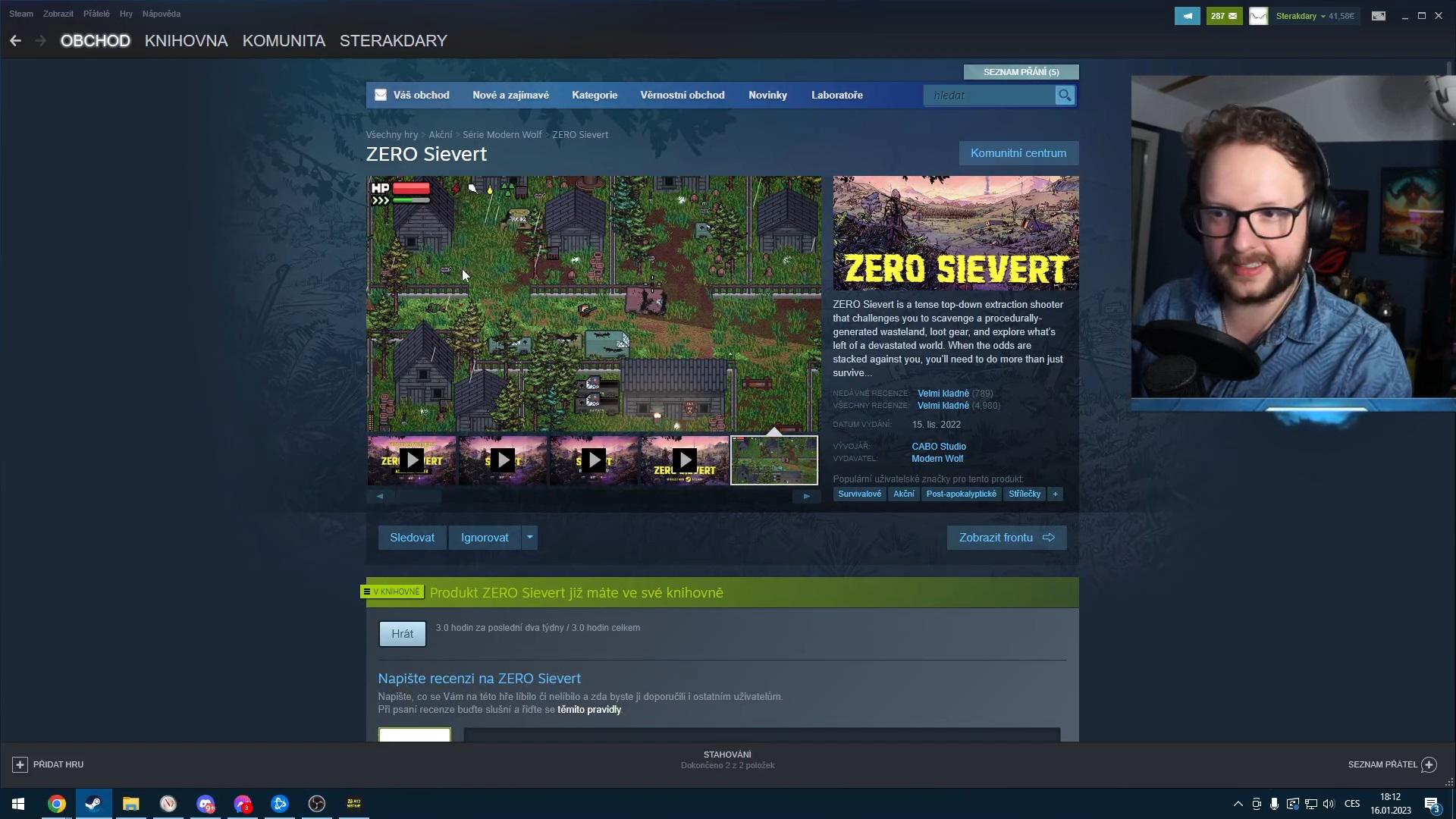Click the search magnifier button

(x=1065, y=96)
